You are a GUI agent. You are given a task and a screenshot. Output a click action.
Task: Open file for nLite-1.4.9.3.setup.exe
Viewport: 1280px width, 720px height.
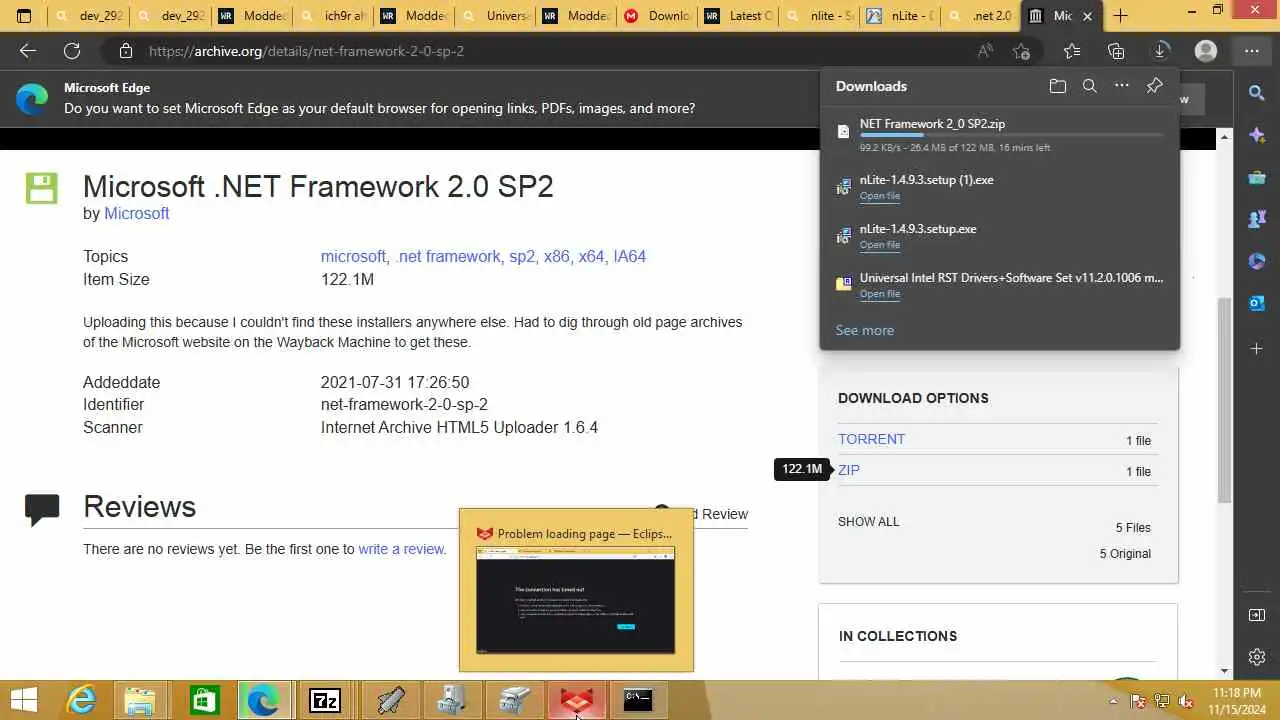point(880,245)
